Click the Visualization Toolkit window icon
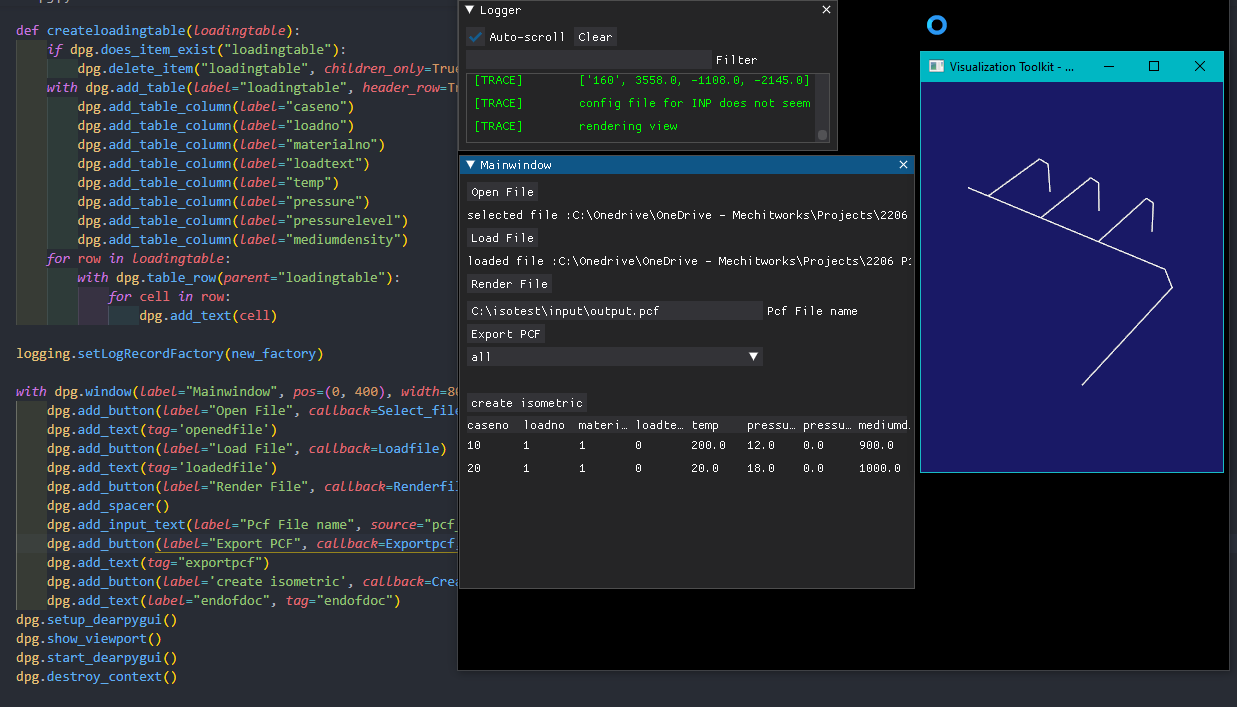The width and height of the screenshot is (1237, 707). point(936,66)
